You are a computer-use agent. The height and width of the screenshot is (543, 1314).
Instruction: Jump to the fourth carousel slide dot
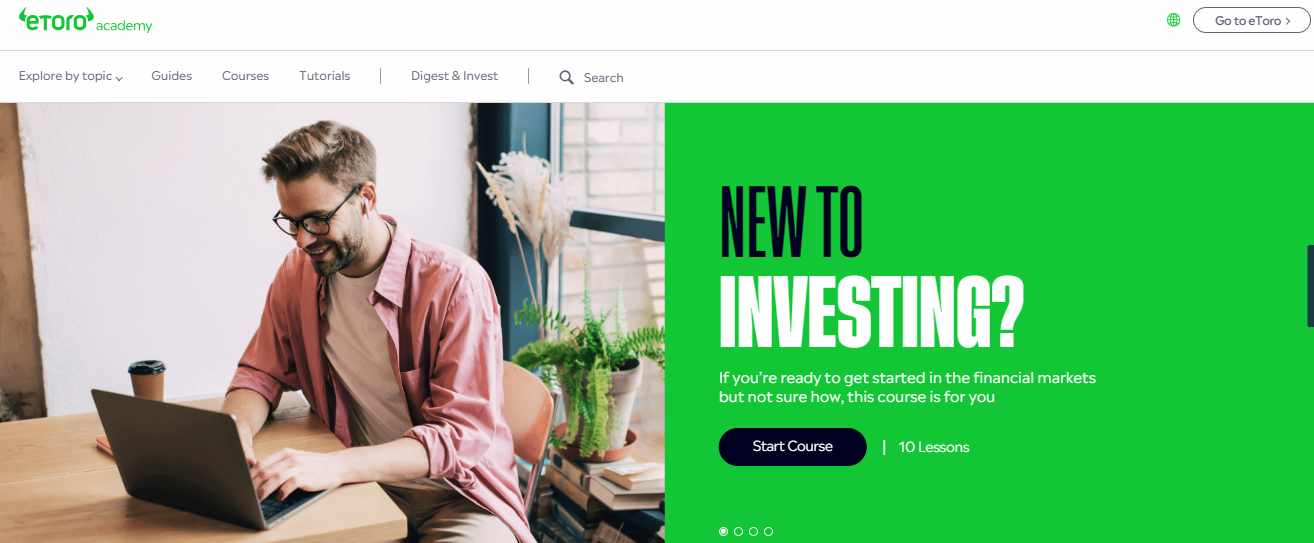768,532
